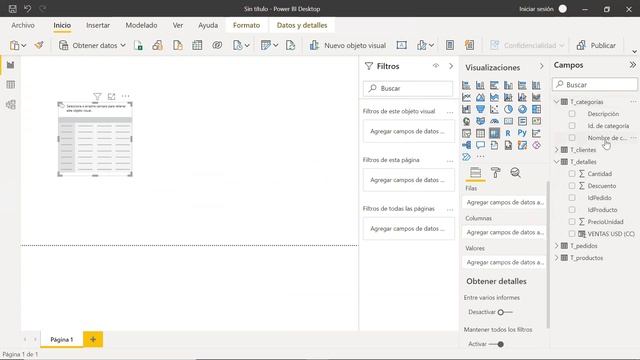The width and height of the screenshot is (640, 360).
Task: Expand the T_productos table
Action: (x=557, y=258)
